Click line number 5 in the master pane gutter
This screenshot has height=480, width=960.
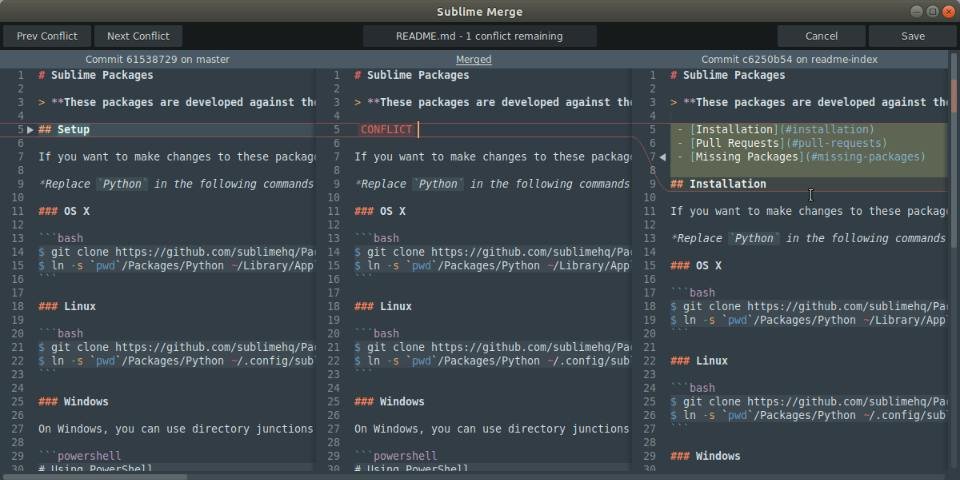21,130
